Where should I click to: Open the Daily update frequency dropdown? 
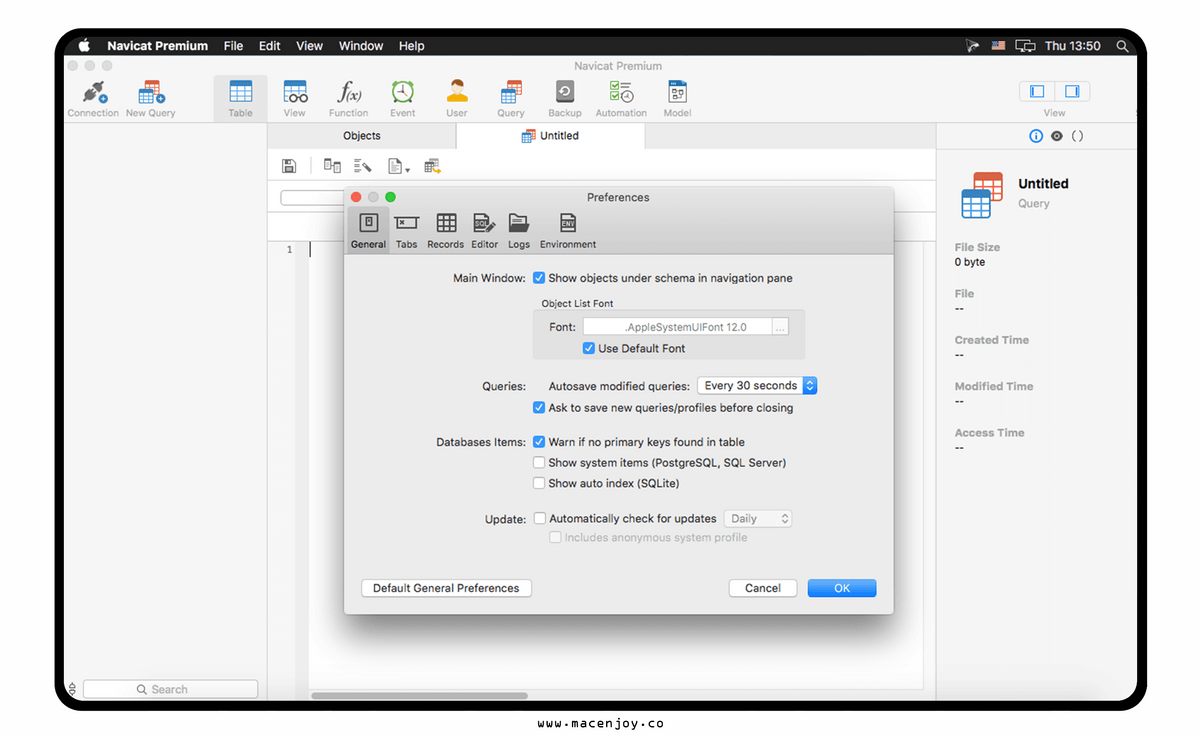[x=758, y=518]
